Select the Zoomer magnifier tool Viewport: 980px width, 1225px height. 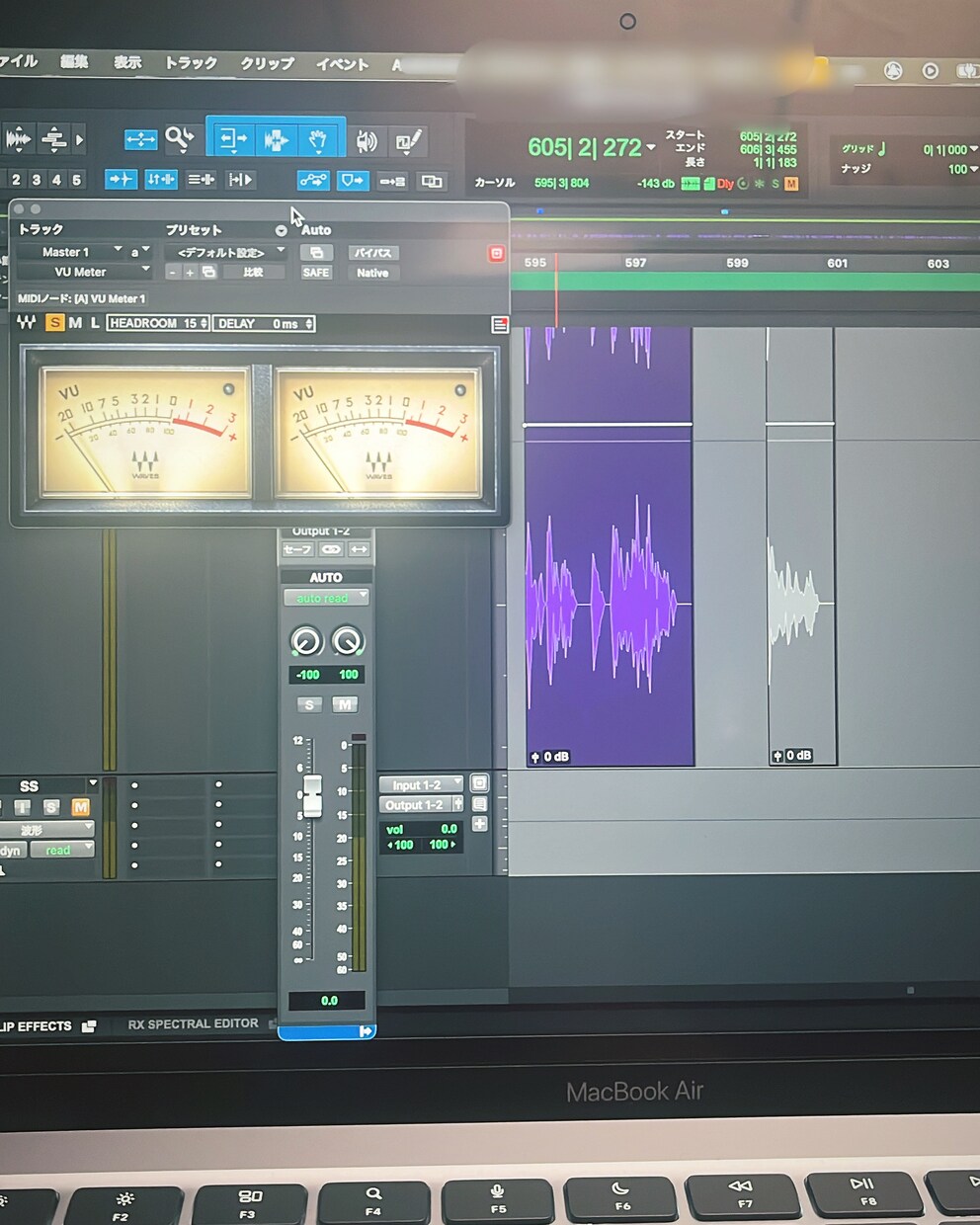(180, 139)
